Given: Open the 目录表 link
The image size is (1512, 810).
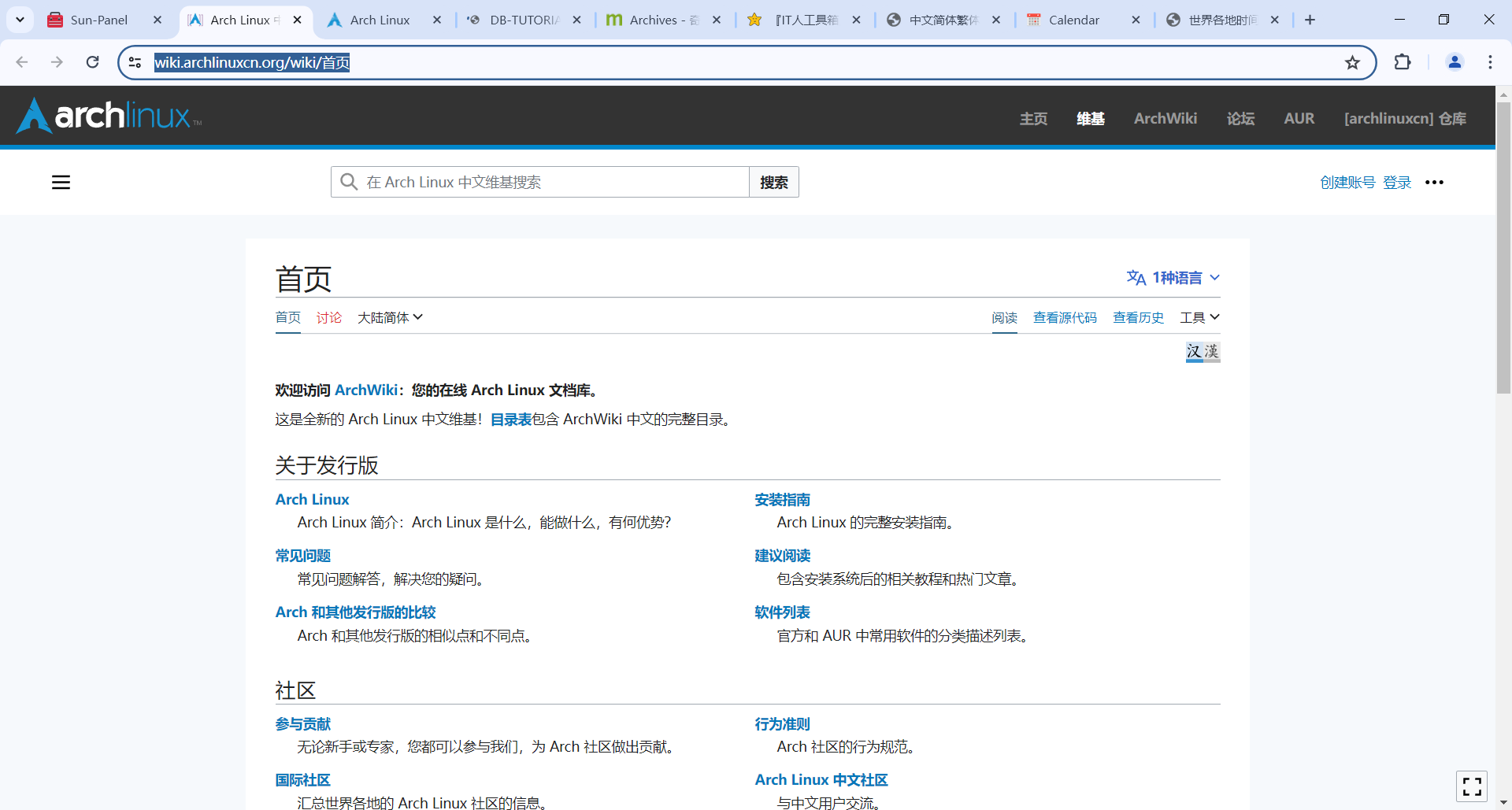Looking at the screenshot, I should pos(511,420).
